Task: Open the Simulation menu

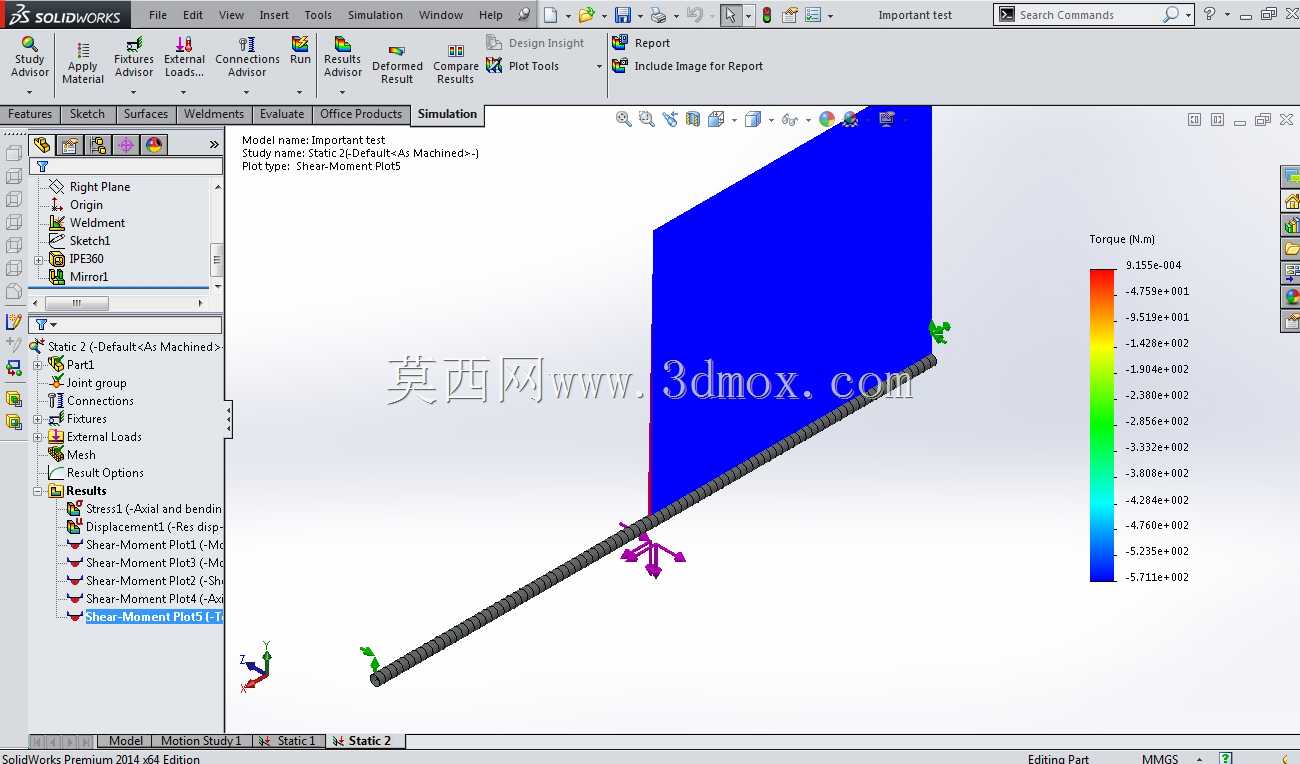Action: [375, 15]
